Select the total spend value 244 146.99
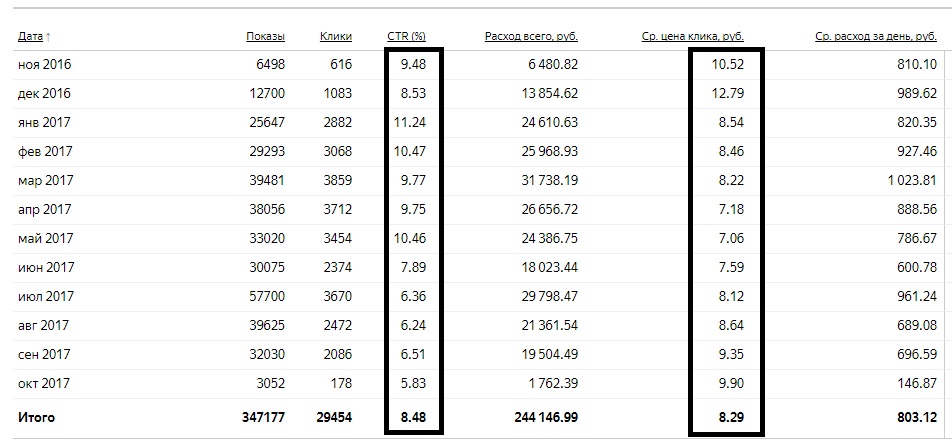The width and height of the screenshot is (952, 445). pyautogui.click(x=541, y=418)
